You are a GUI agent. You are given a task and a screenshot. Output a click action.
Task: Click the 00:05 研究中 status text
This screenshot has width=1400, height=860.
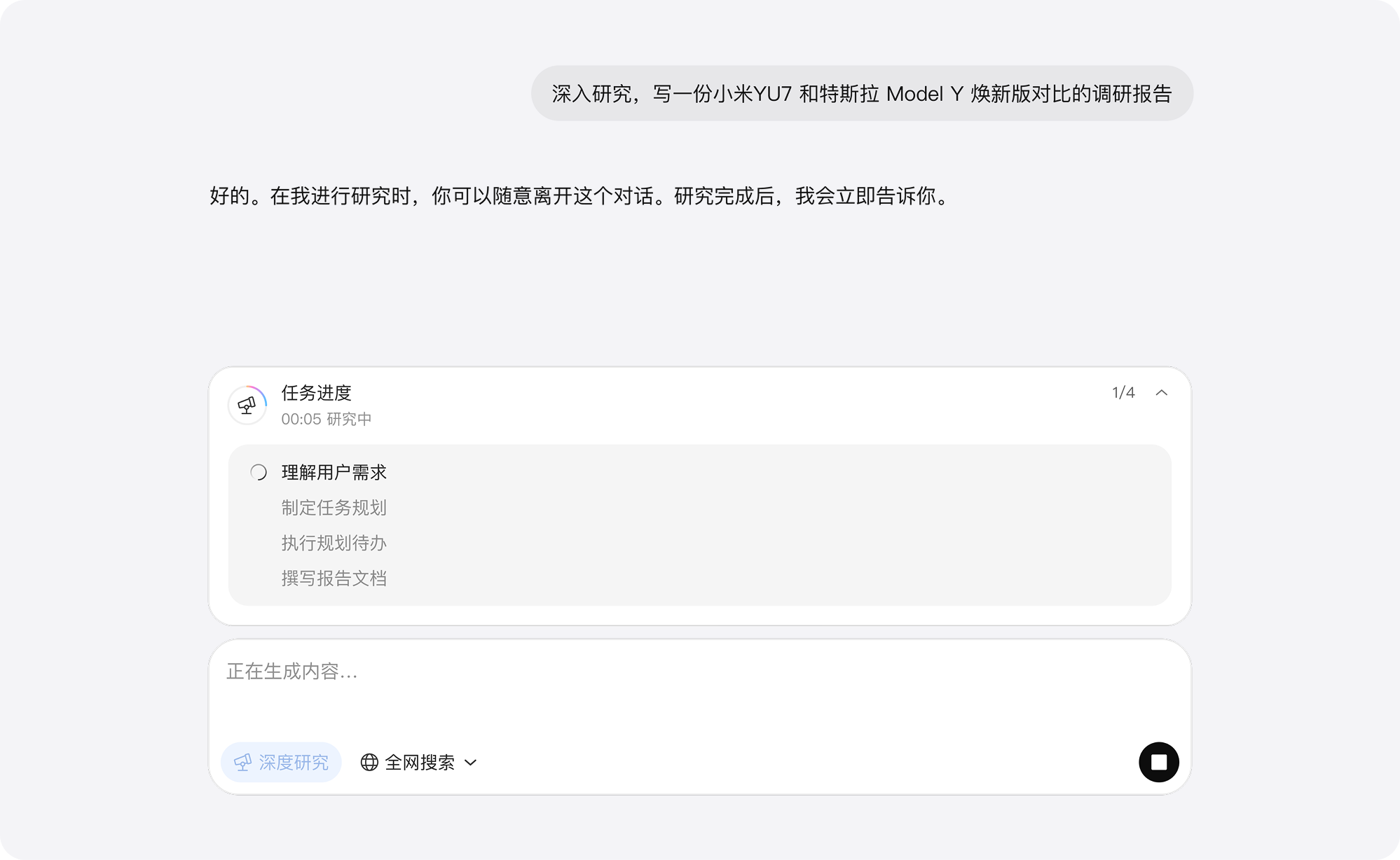tap(327, 419)
